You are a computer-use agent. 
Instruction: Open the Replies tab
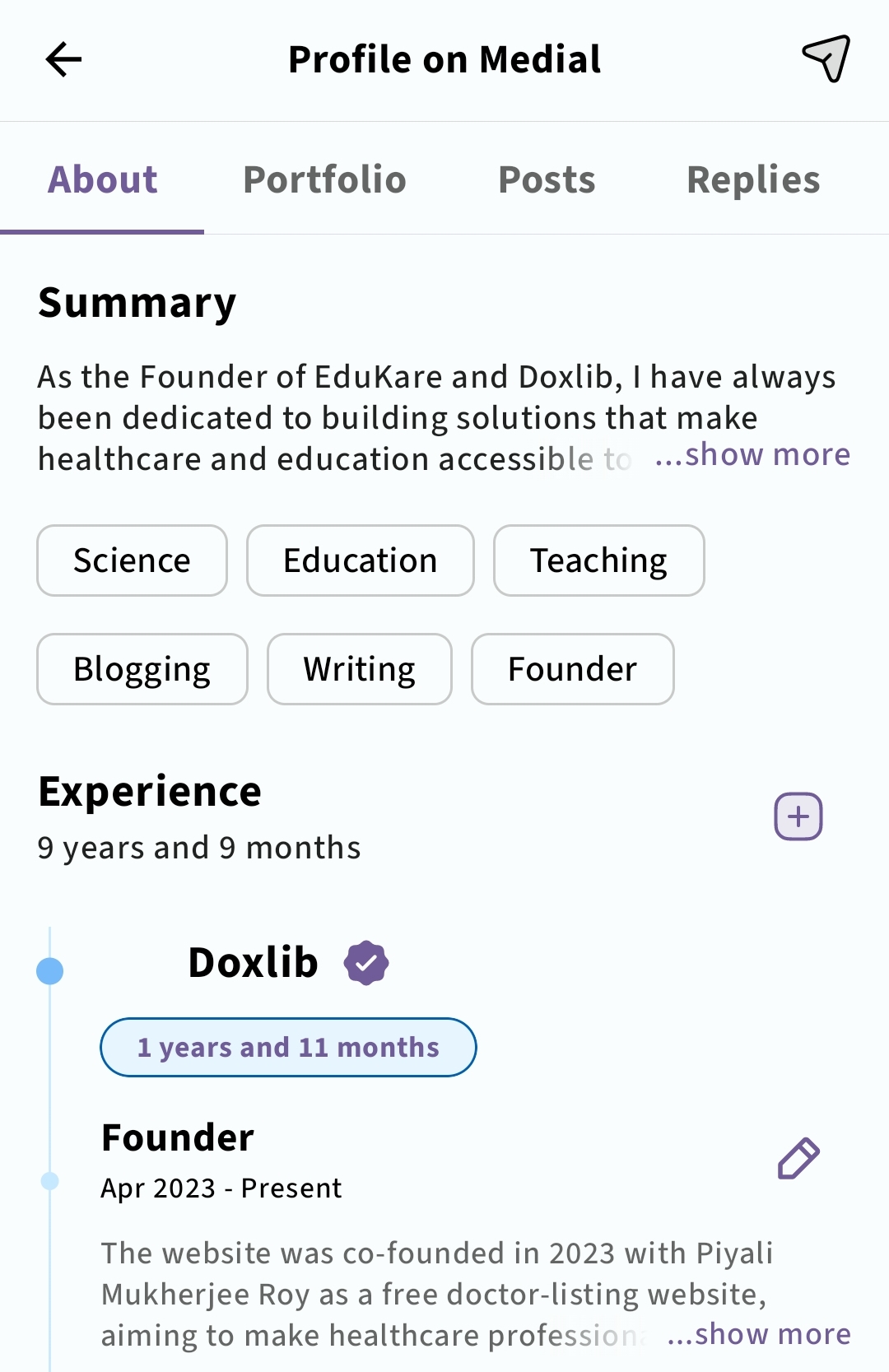pyautogui.click(x=753, y=179)
